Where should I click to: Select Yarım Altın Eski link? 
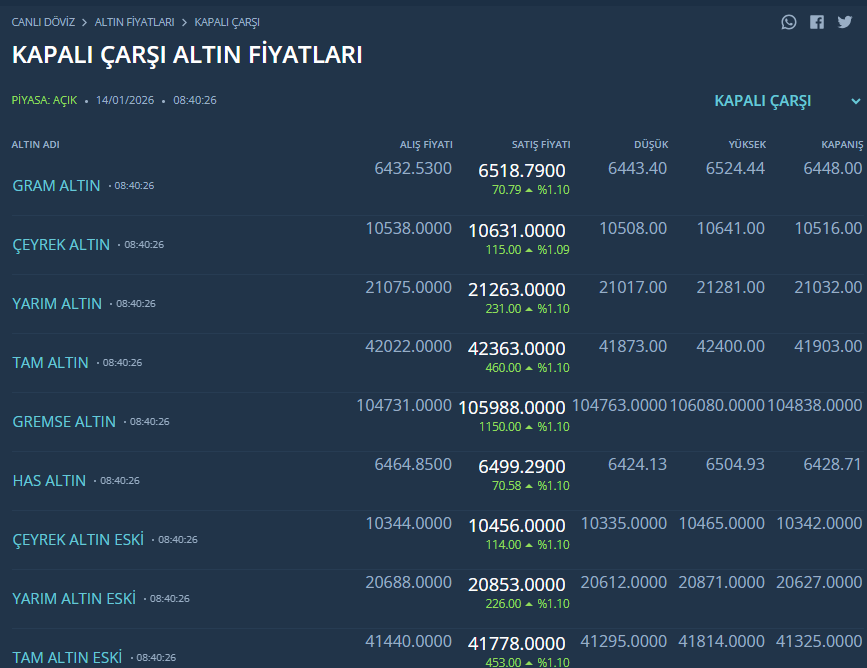(74, 599)
